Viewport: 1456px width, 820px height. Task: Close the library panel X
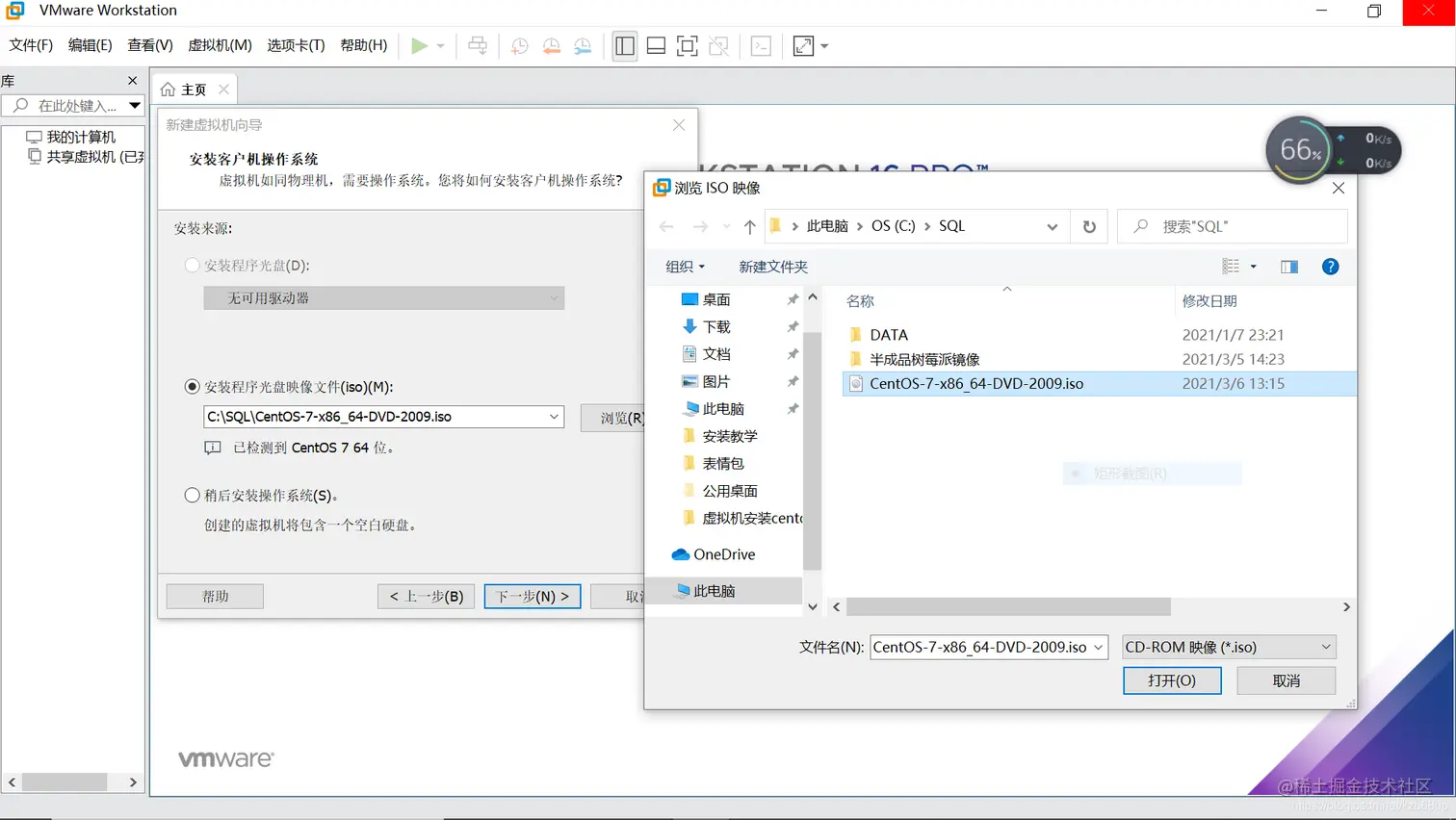point(132,81)
